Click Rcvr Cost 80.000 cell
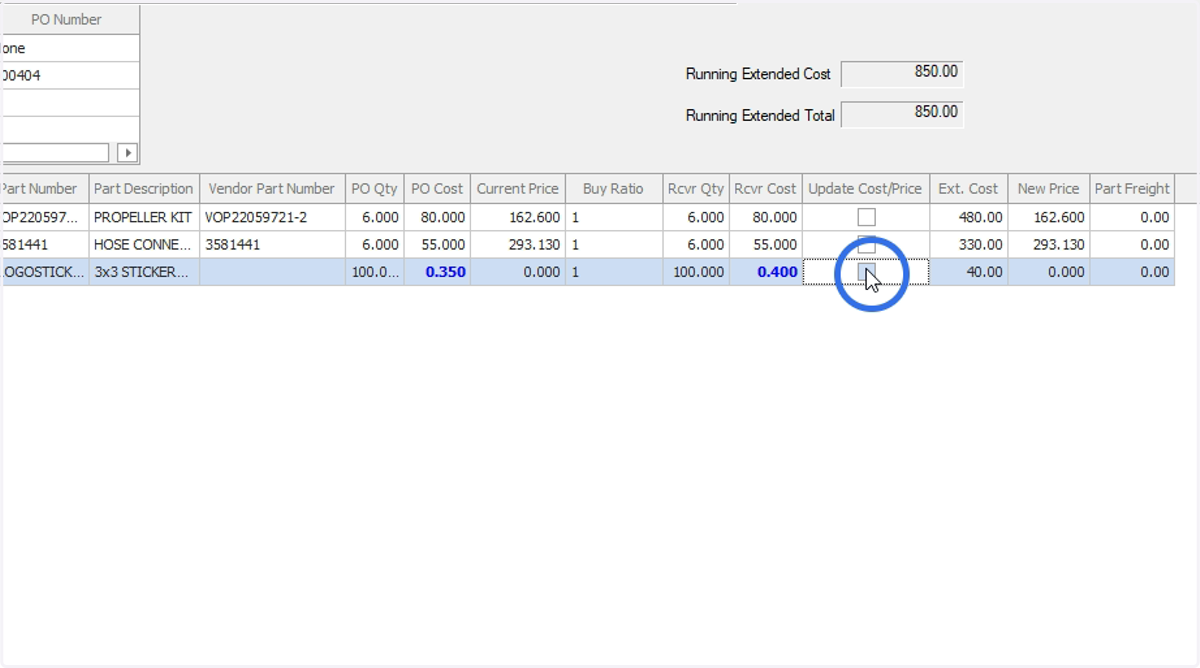 [765, 217]
